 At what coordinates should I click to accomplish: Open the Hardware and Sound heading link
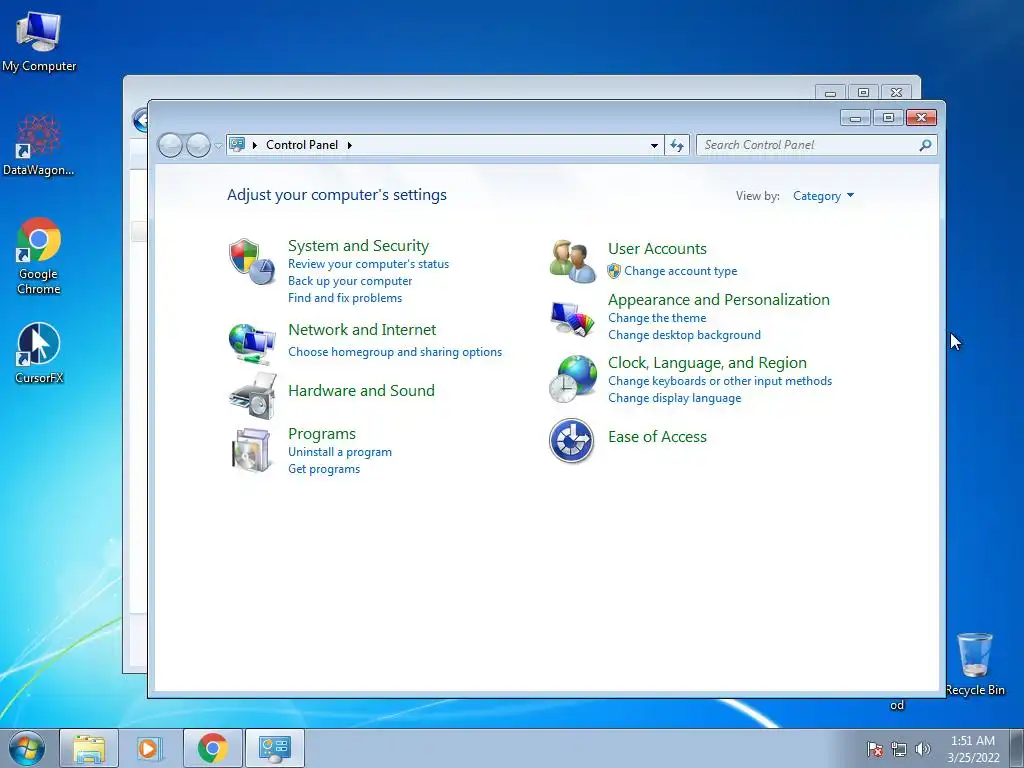tap(361, 391)
